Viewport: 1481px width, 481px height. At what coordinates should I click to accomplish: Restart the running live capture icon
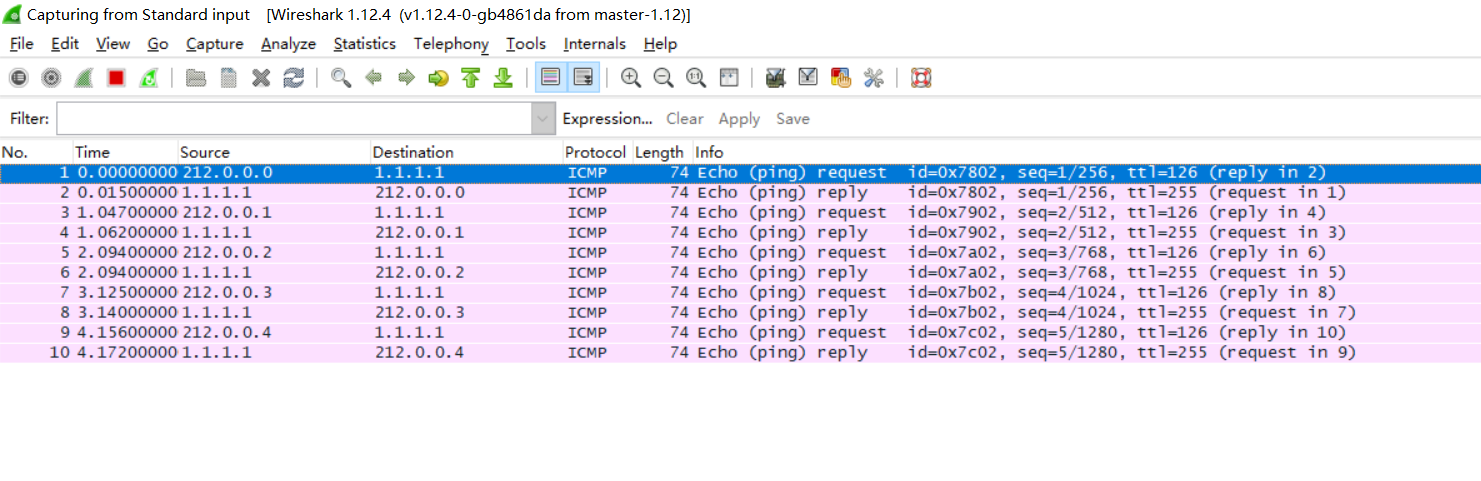(148, 78)
